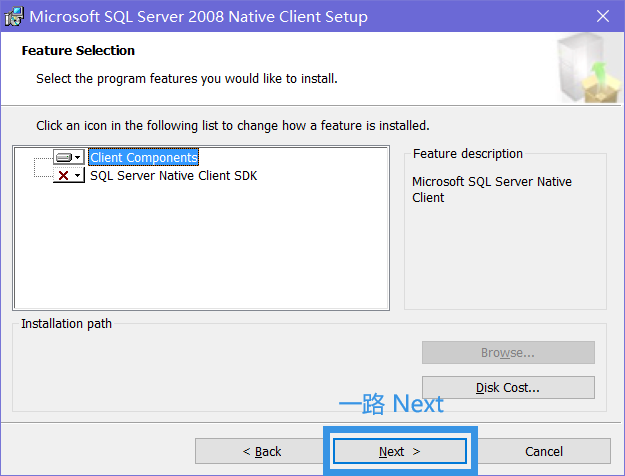Click the grayed-out Browse button
The height and width of the screenshot is (476, 625).
click(508, 352)
